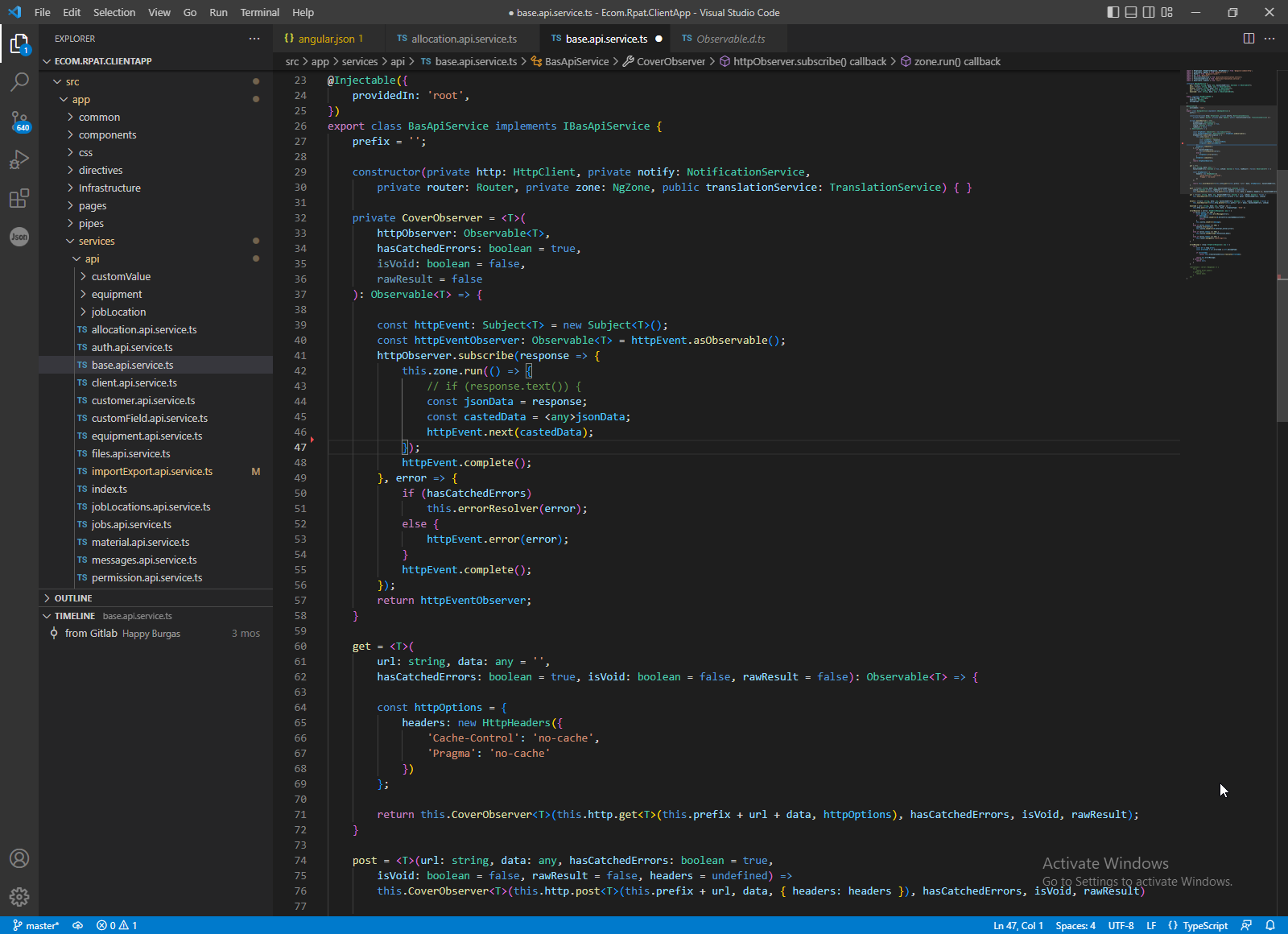Click the Split Editor Right icon
The image size is (1288, 934).
click(x=1249, y=39)
